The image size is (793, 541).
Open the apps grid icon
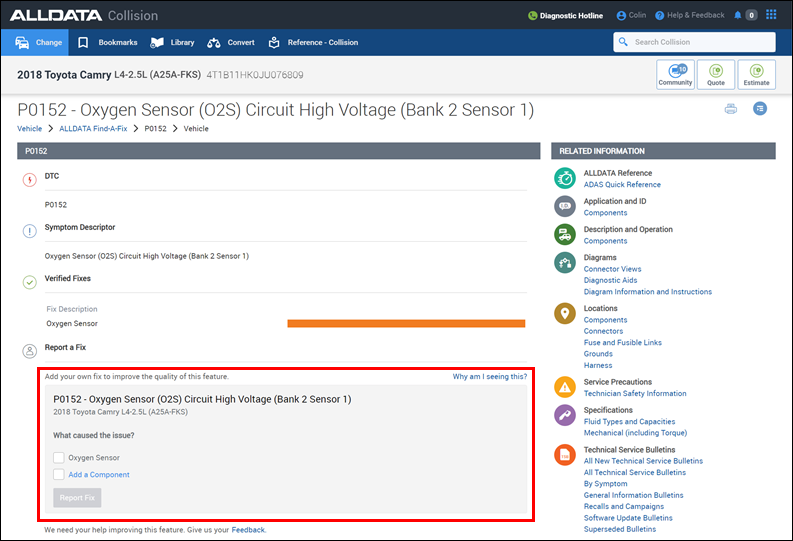771,15
